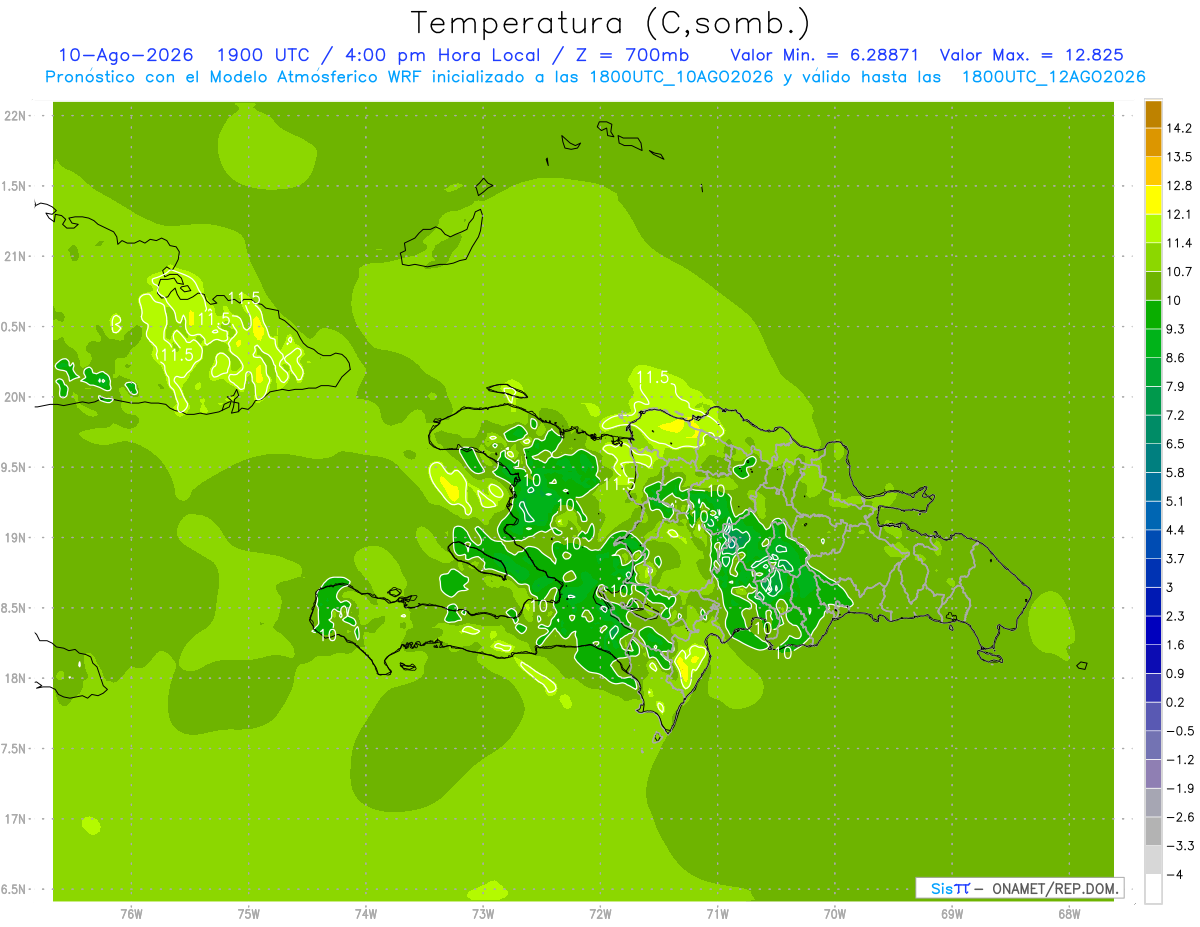Click the "11.4" colorbar label
The image size is (1200, 927).
click(1180, 243)
